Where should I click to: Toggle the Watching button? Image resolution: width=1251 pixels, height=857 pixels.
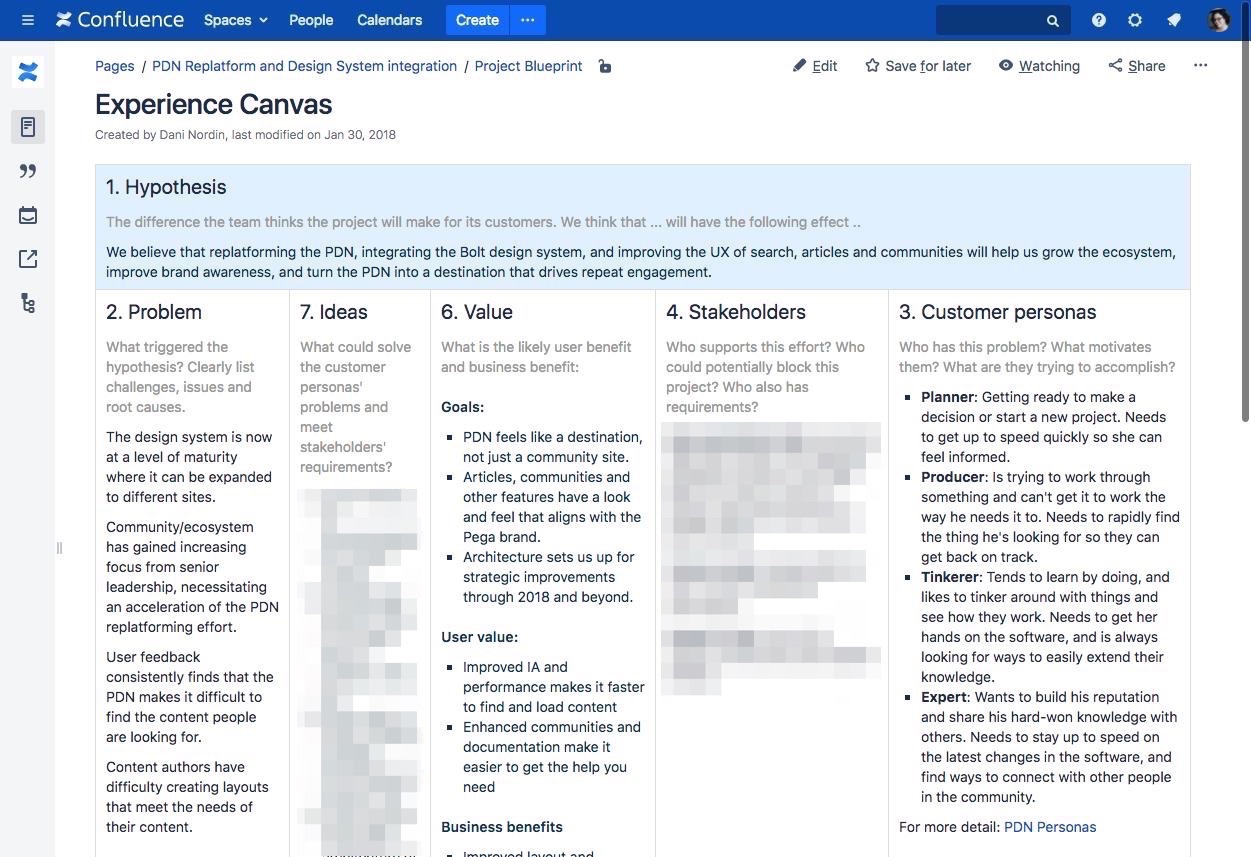1039,66
